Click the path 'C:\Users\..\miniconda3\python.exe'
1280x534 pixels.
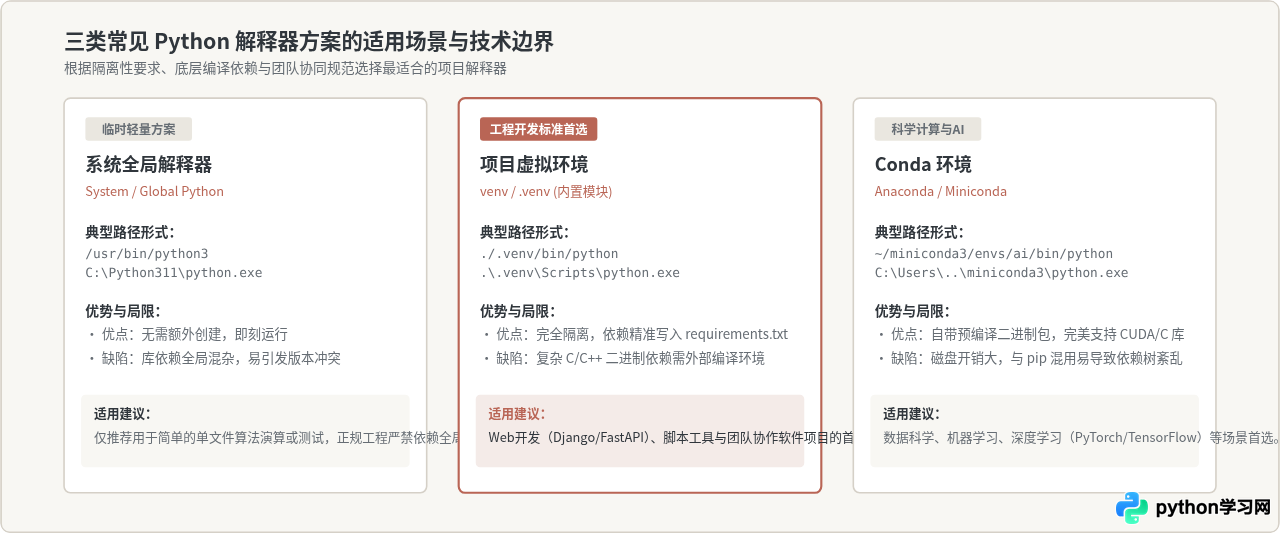click(x=1001, y=273)
